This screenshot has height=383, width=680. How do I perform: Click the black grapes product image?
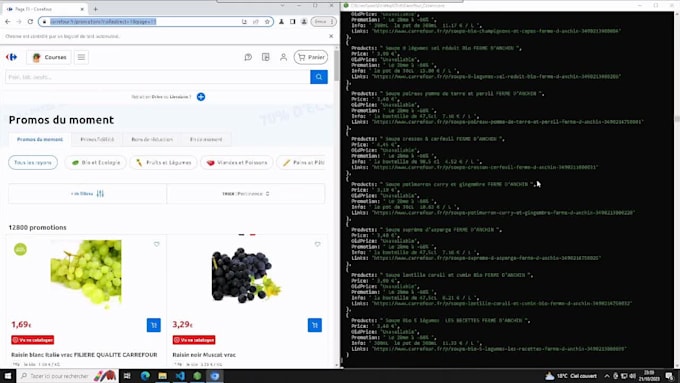pos(246,275)
